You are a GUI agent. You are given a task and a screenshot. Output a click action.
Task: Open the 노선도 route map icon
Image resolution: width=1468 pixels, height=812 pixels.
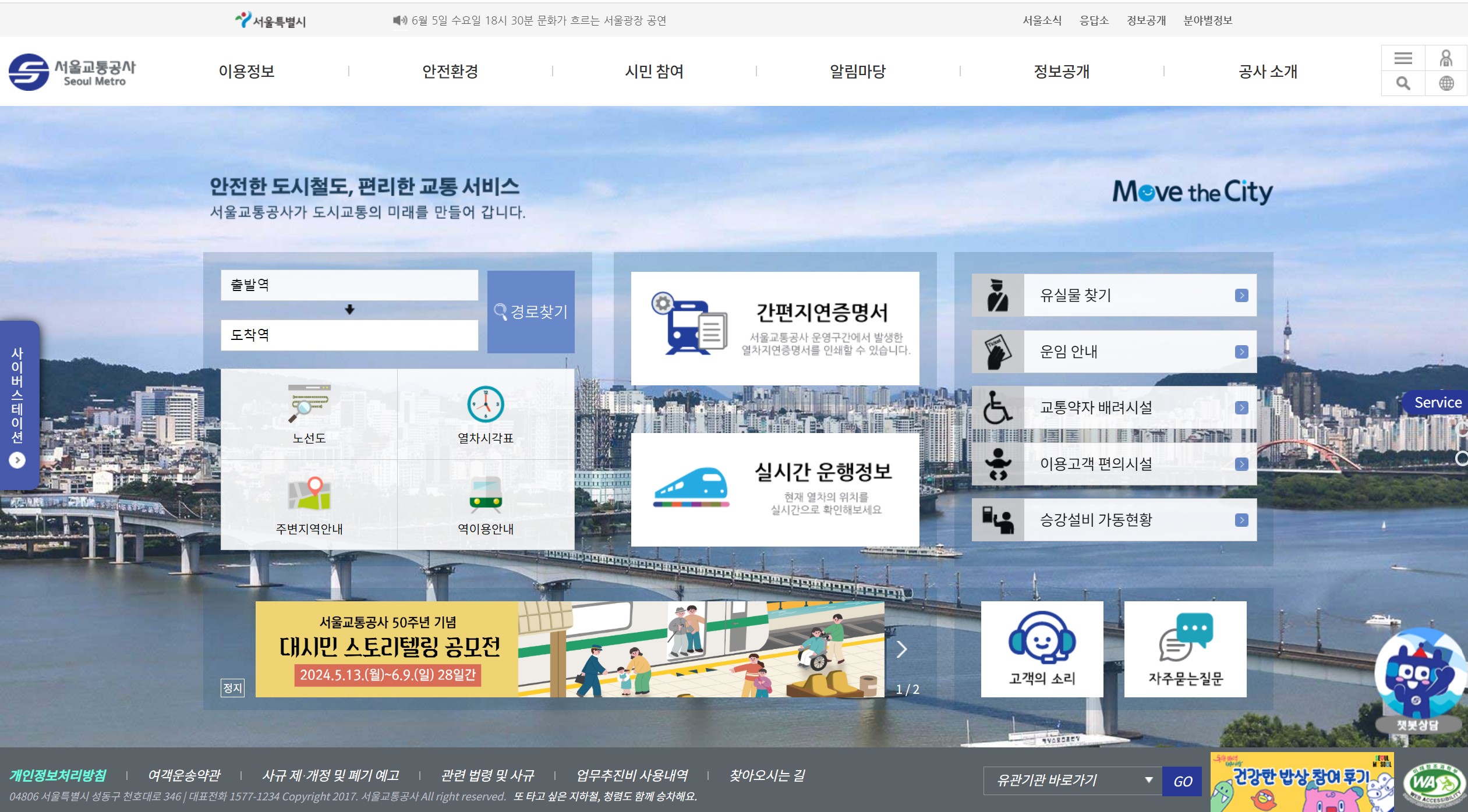[x=309, y=405]
